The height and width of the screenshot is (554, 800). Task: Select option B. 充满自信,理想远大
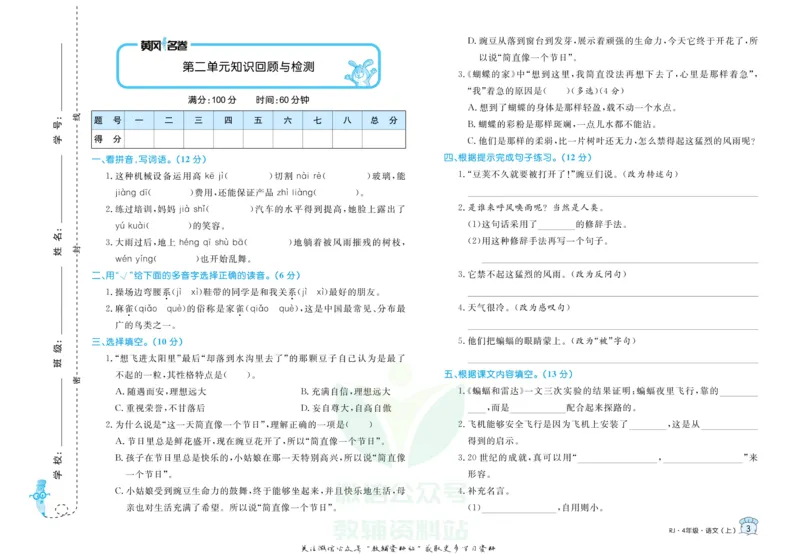point(345,392)
